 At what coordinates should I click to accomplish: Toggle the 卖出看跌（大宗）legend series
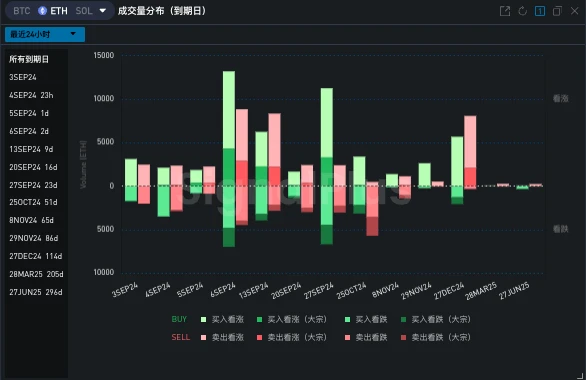pos(436,337)
